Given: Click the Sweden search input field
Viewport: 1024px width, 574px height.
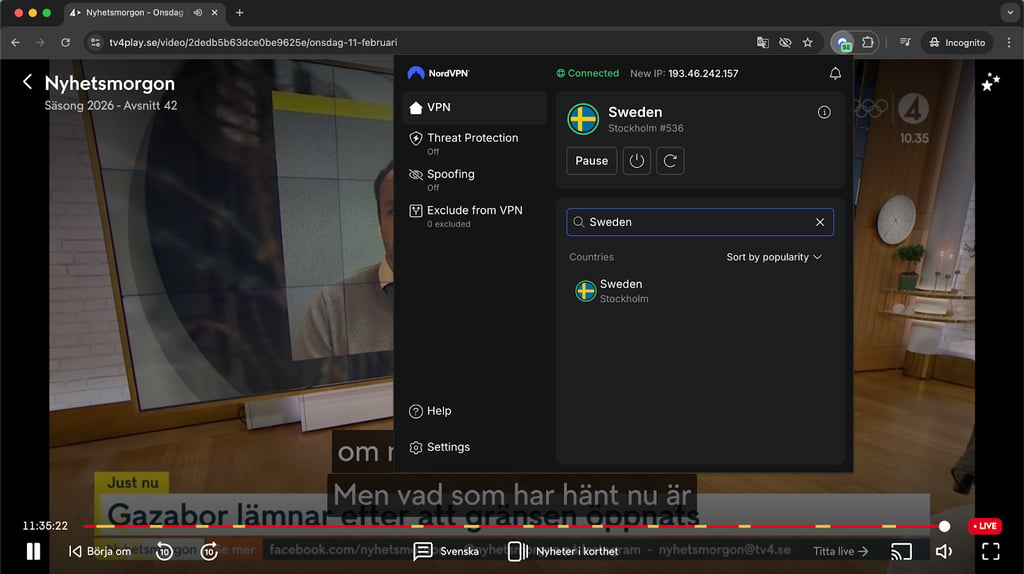Looking at the screenshot, I should (x=699, y=222).
